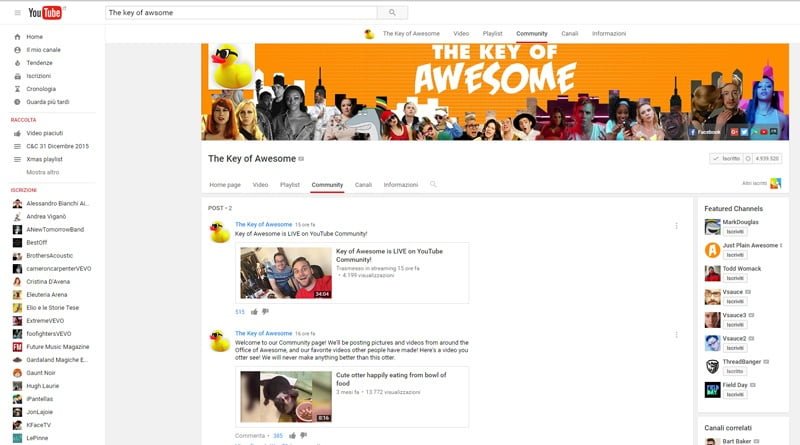Click the YouTube logo
The width and height of the screenshot is (800, 445).
pos(45,13)
